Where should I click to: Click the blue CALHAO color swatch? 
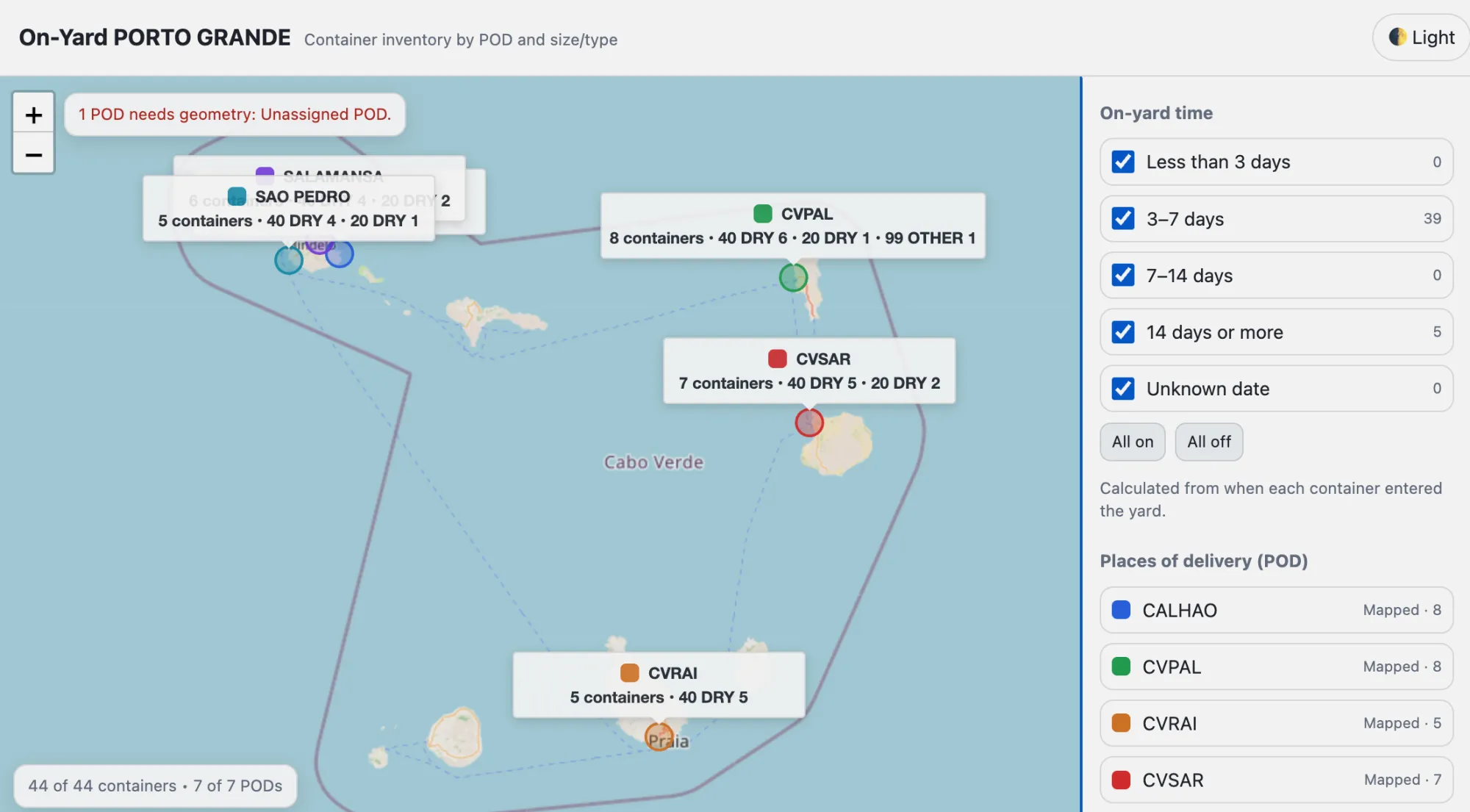[x=1121, y=610]
